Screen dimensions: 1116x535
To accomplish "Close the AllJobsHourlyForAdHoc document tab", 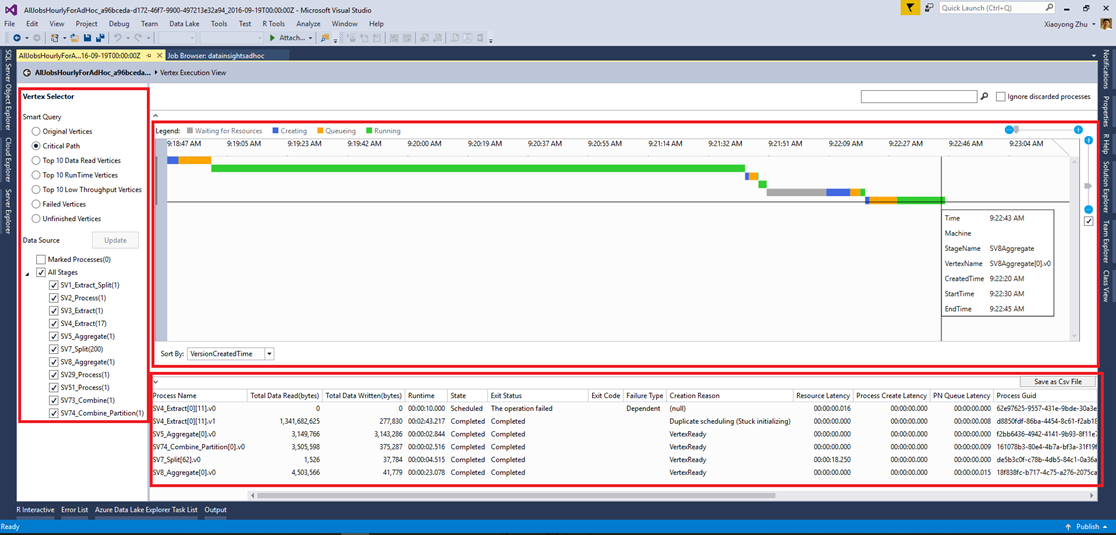I will click(159, 55).
